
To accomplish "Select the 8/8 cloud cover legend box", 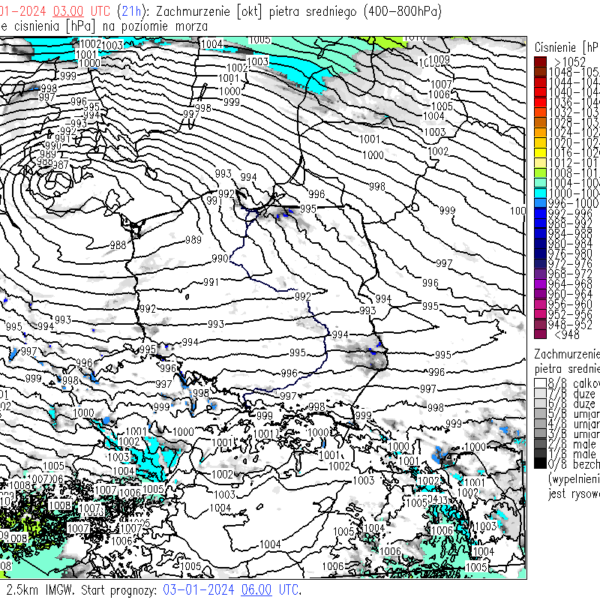I will coord(542,383).
